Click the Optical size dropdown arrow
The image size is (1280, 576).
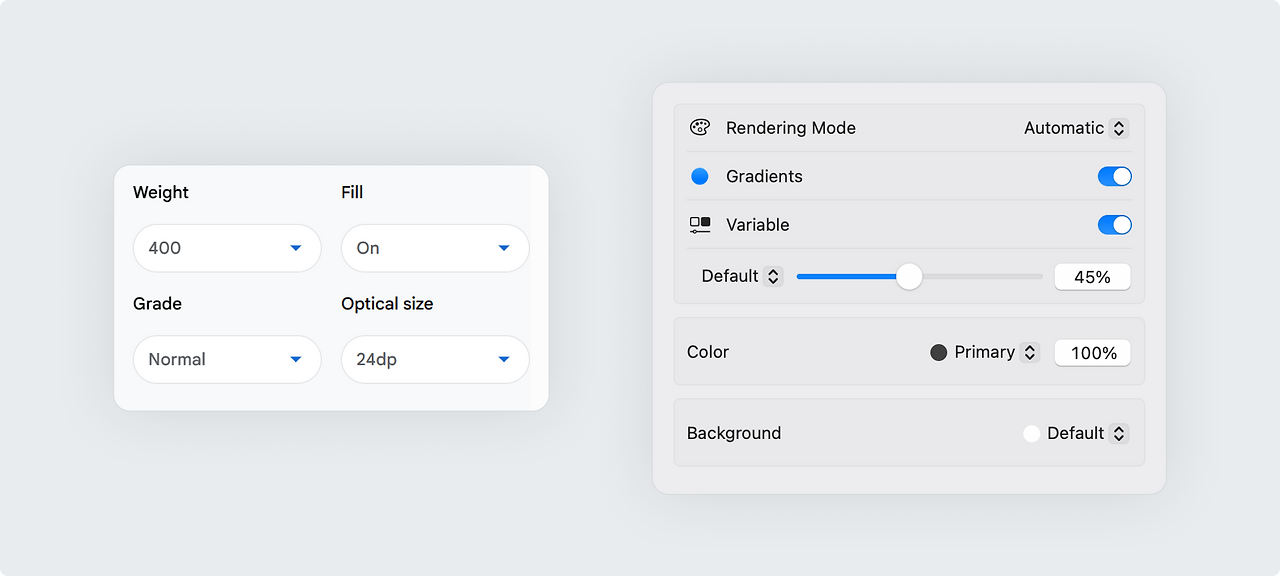point(504,359)
